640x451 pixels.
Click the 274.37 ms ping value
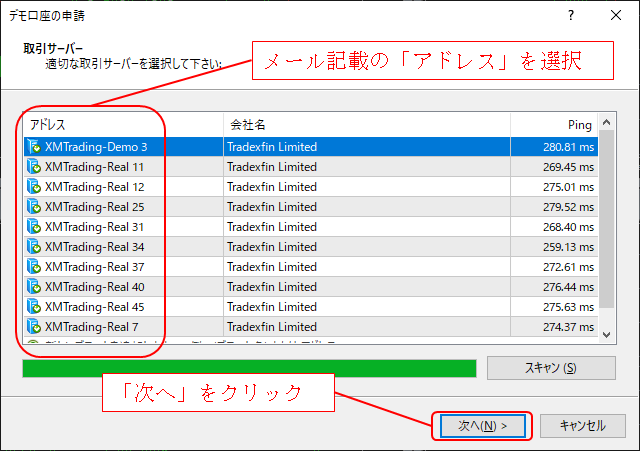coord(569,327)
